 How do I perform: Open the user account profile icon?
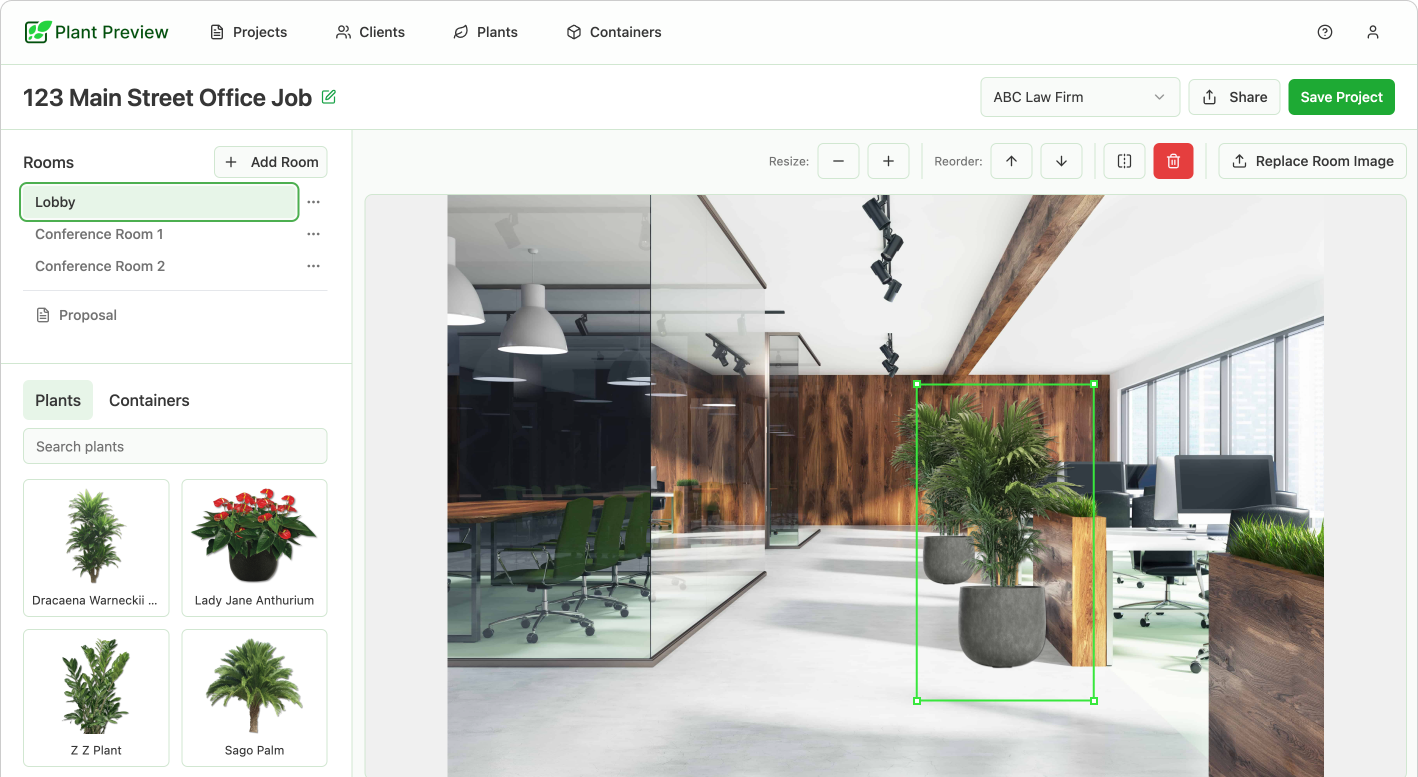1373,32
